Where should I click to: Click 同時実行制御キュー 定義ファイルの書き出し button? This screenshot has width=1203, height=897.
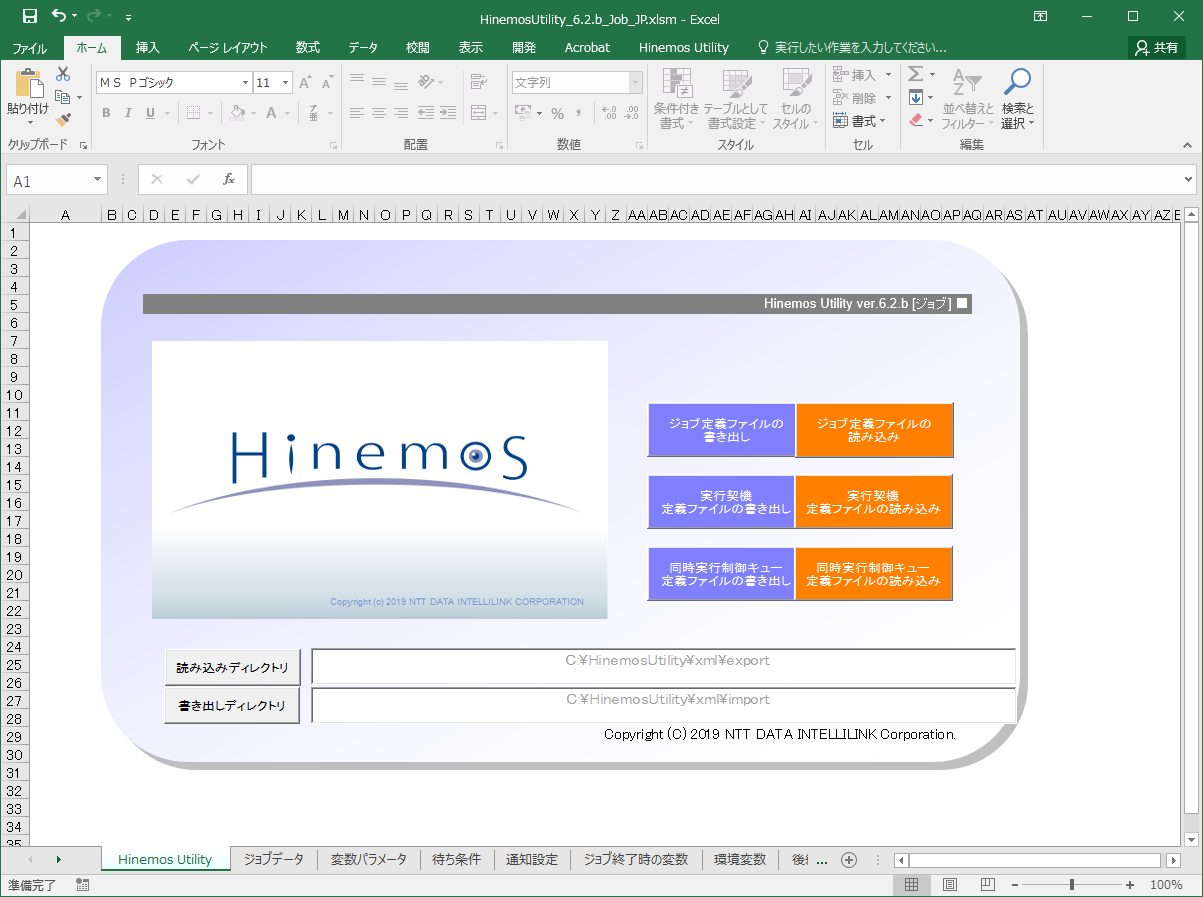721,574
